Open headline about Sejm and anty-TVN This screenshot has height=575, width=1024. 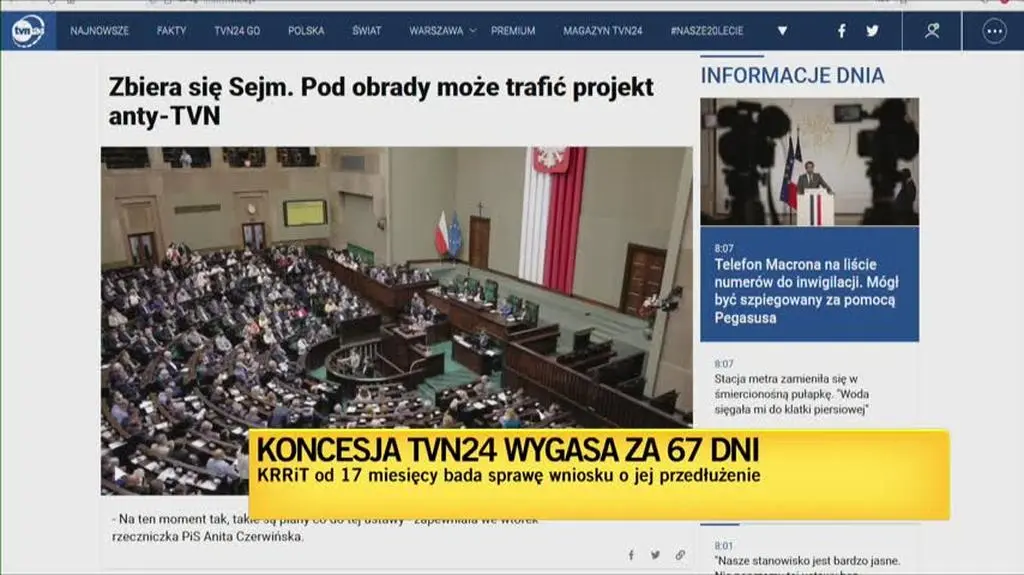[x=381, y=101]
